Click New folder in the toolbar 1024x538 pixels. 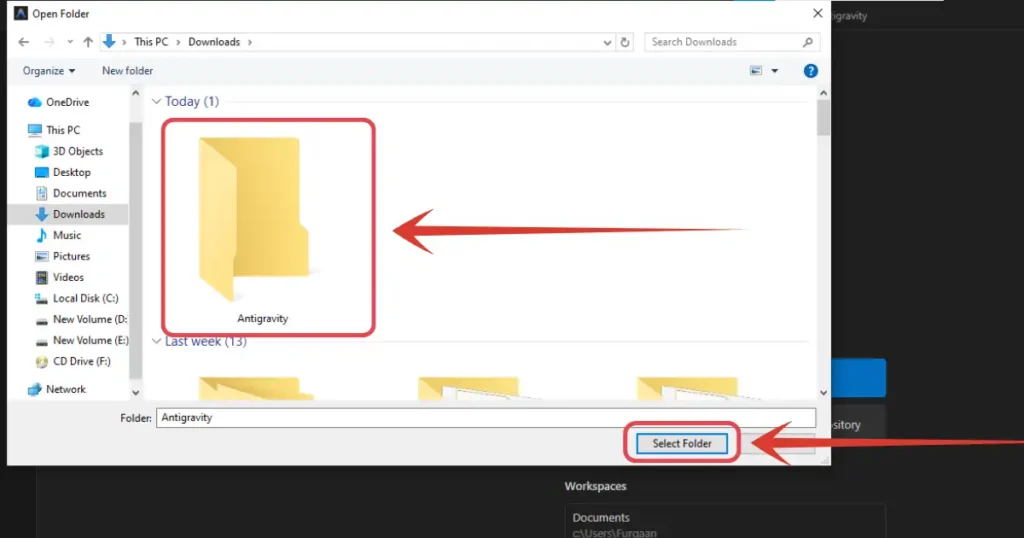click(127, 71)
